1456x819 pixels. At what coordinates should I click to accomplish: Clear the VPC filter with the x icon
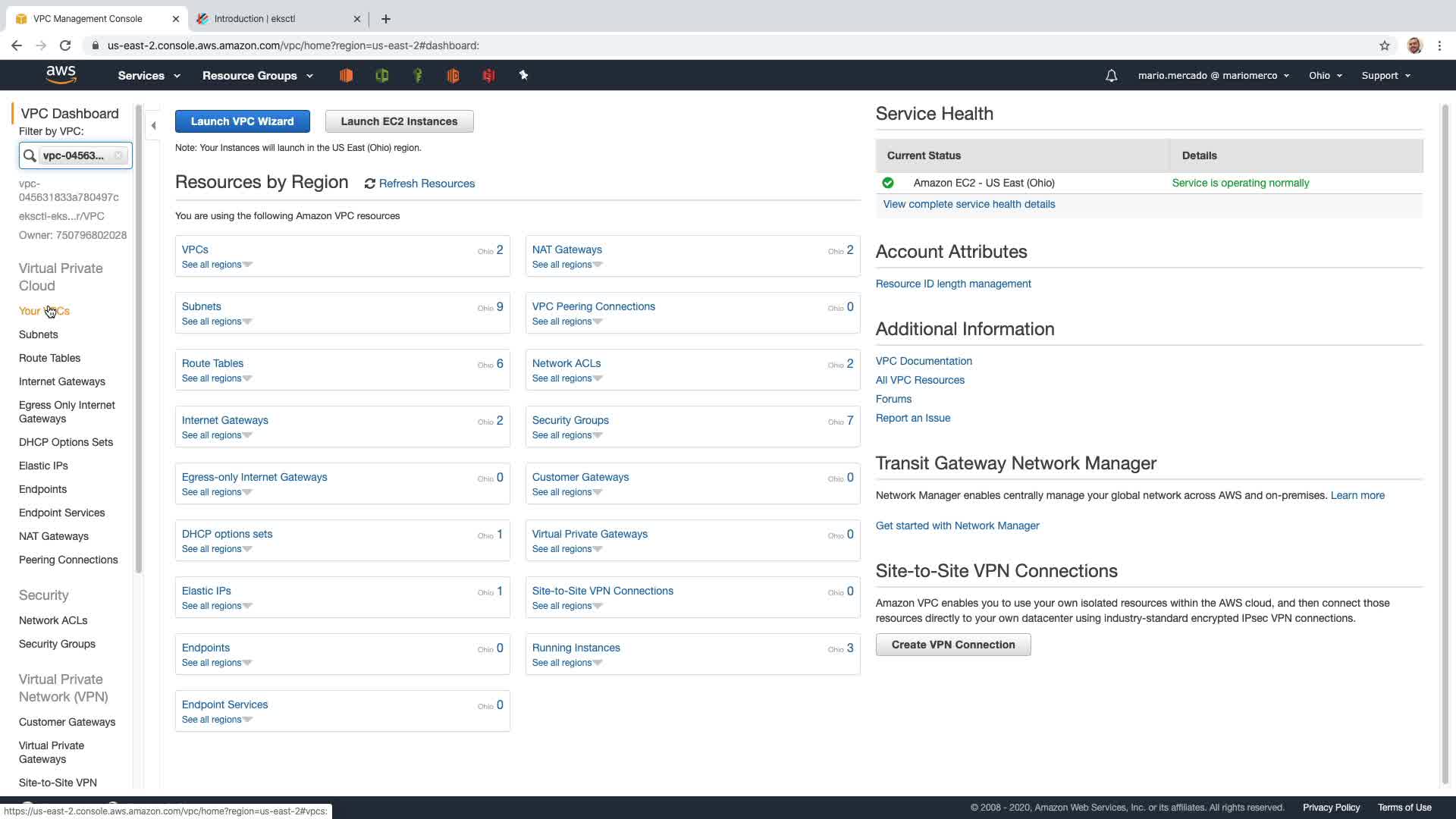tap(118, 155)
